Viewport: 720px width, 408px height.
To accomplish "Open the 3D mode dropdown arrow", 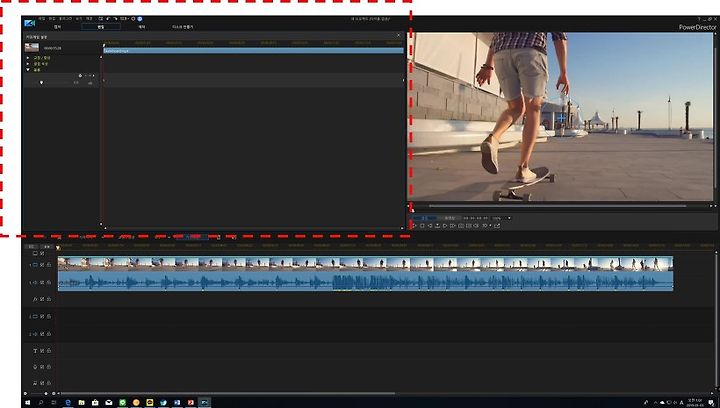I will [x=490, y=226].
